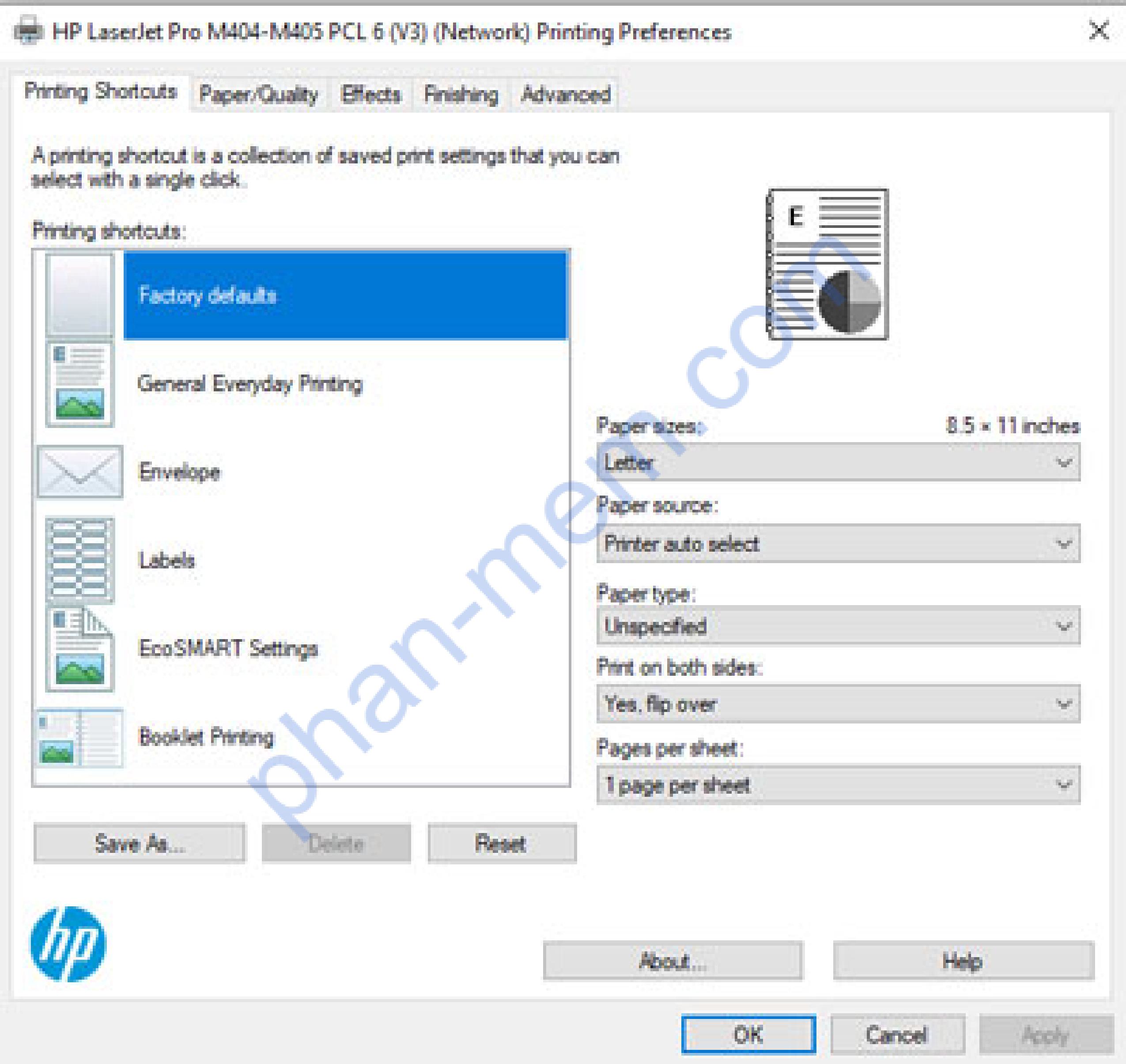Click the Save As... button
Image resolution: width=1126 pixels, height=1064 pixels.
(x=140, y=843)
